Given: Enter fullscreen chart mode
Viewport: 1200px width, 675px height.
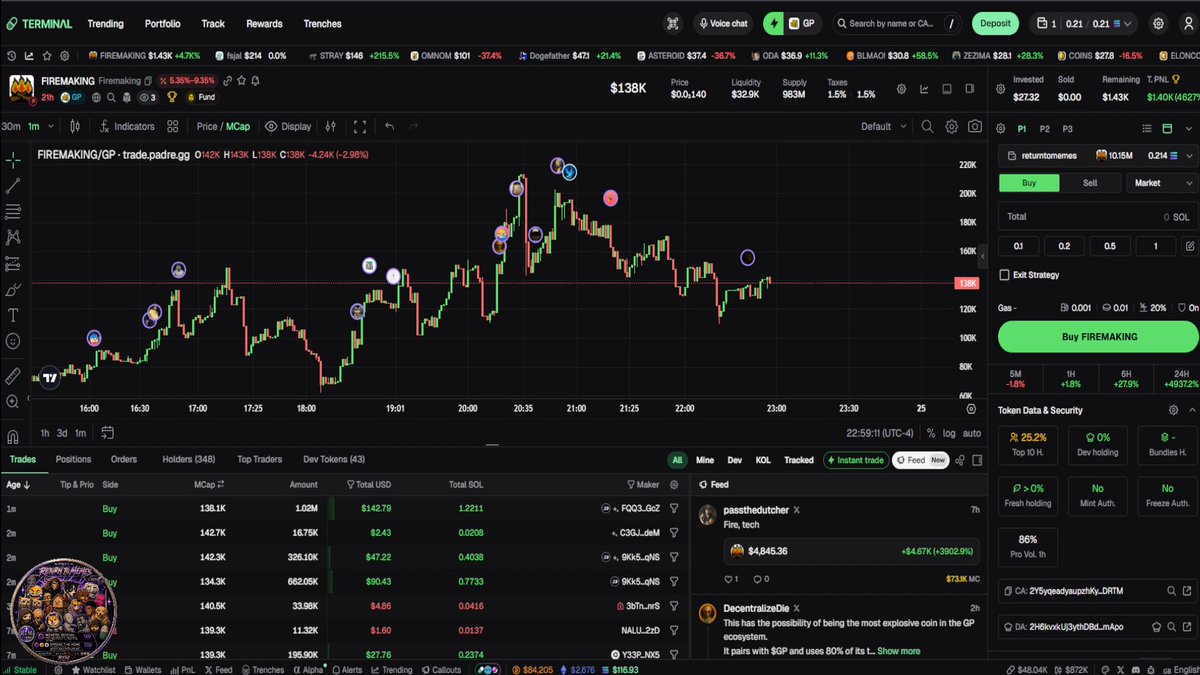Looking at the screenshot, I should point(361,127).
